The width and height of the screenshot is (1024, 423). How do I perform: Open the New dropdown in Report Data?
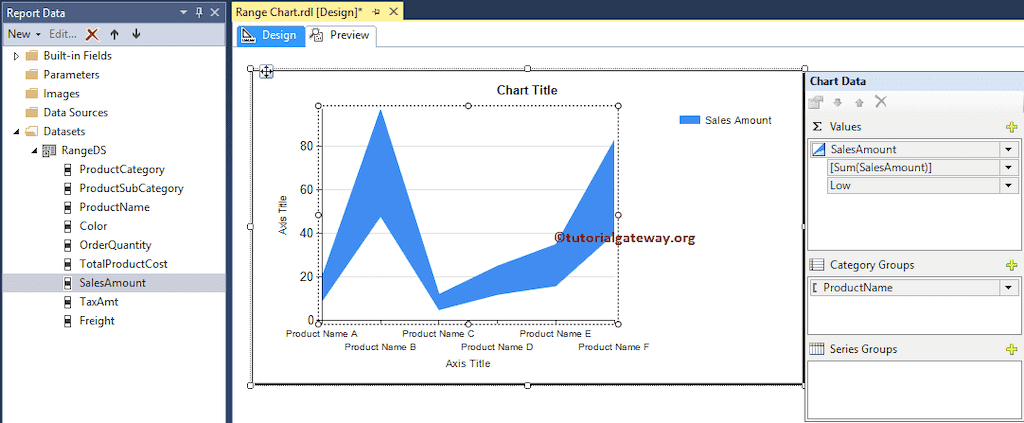pos(24,34)
